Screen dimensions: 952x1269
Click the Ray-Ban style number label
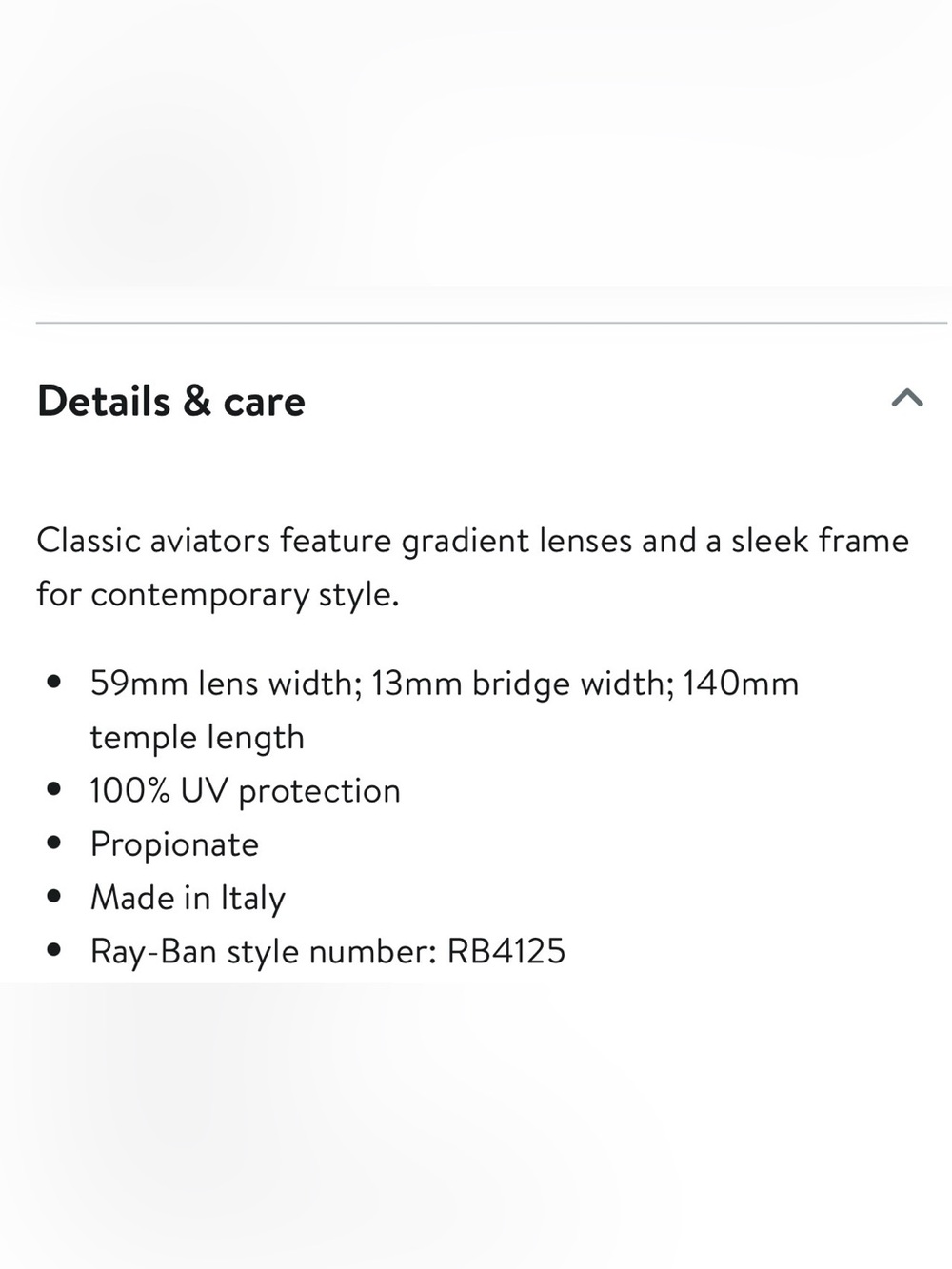click(x=264, y=951)
